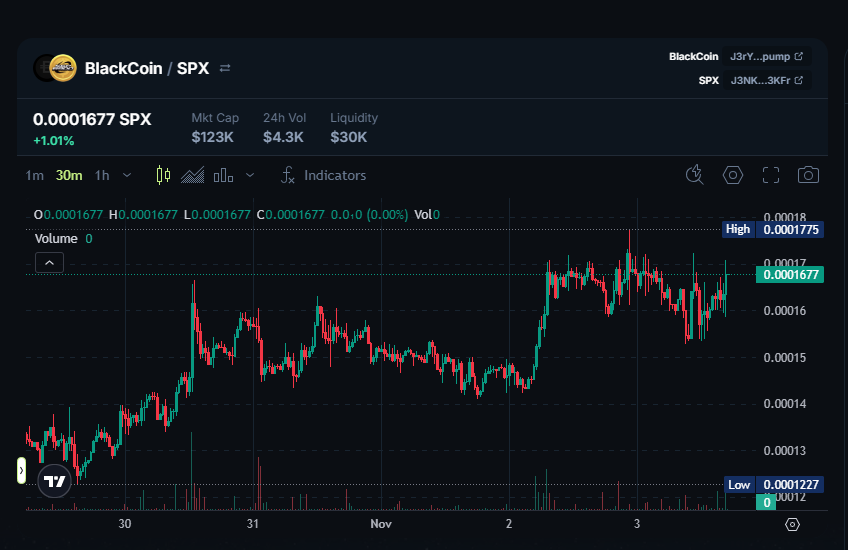848x550 pixels.
Task: Click the Mkt Cap $123K value
Action: [213, 137]
